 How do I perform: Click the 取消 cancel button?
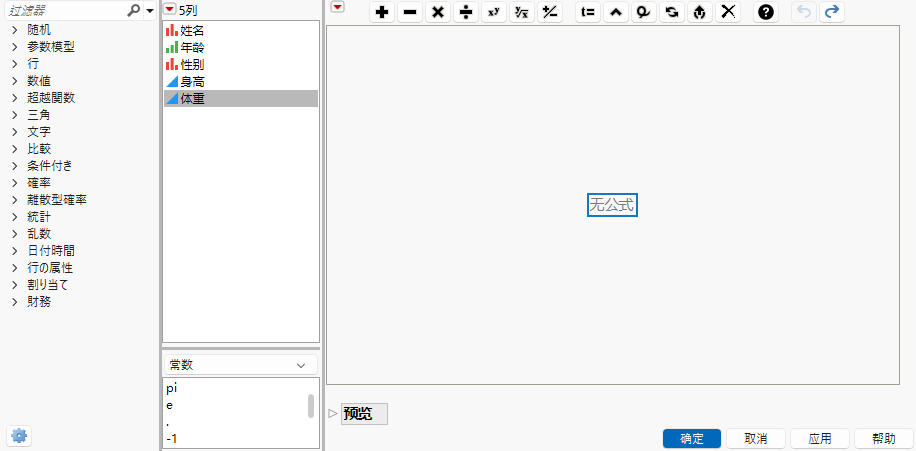click(755, 439)
